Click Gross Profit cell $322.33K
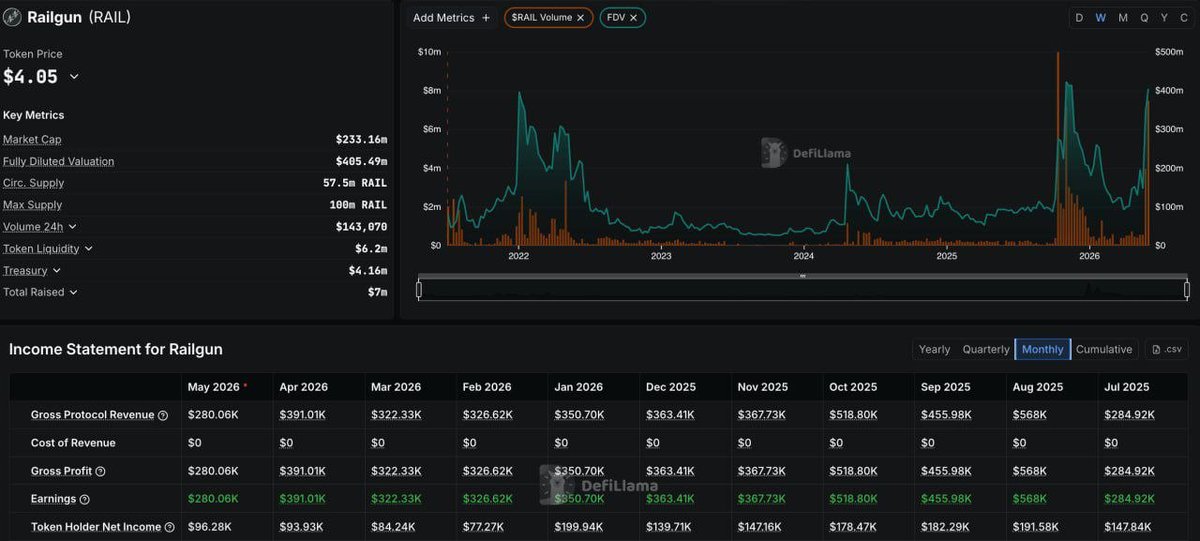 [397, 471]
